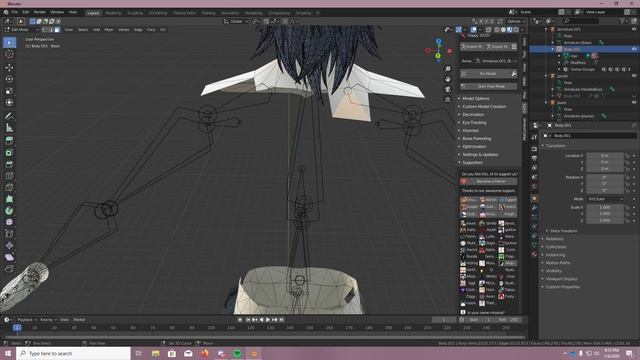Collapse the Supporters section
Image resolution: width=640 pixels, height=360 pixels.
pyautogui.click(x=472, y=162)
